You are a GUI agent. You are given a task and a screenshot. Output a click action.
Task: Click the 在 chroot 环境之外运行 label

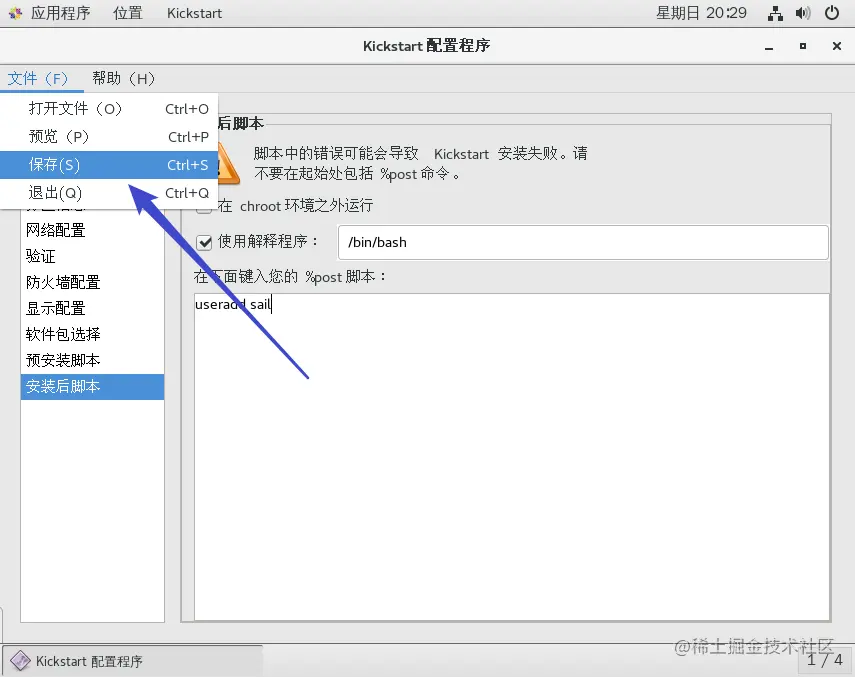pyautogui.click(x=295, y=205)
